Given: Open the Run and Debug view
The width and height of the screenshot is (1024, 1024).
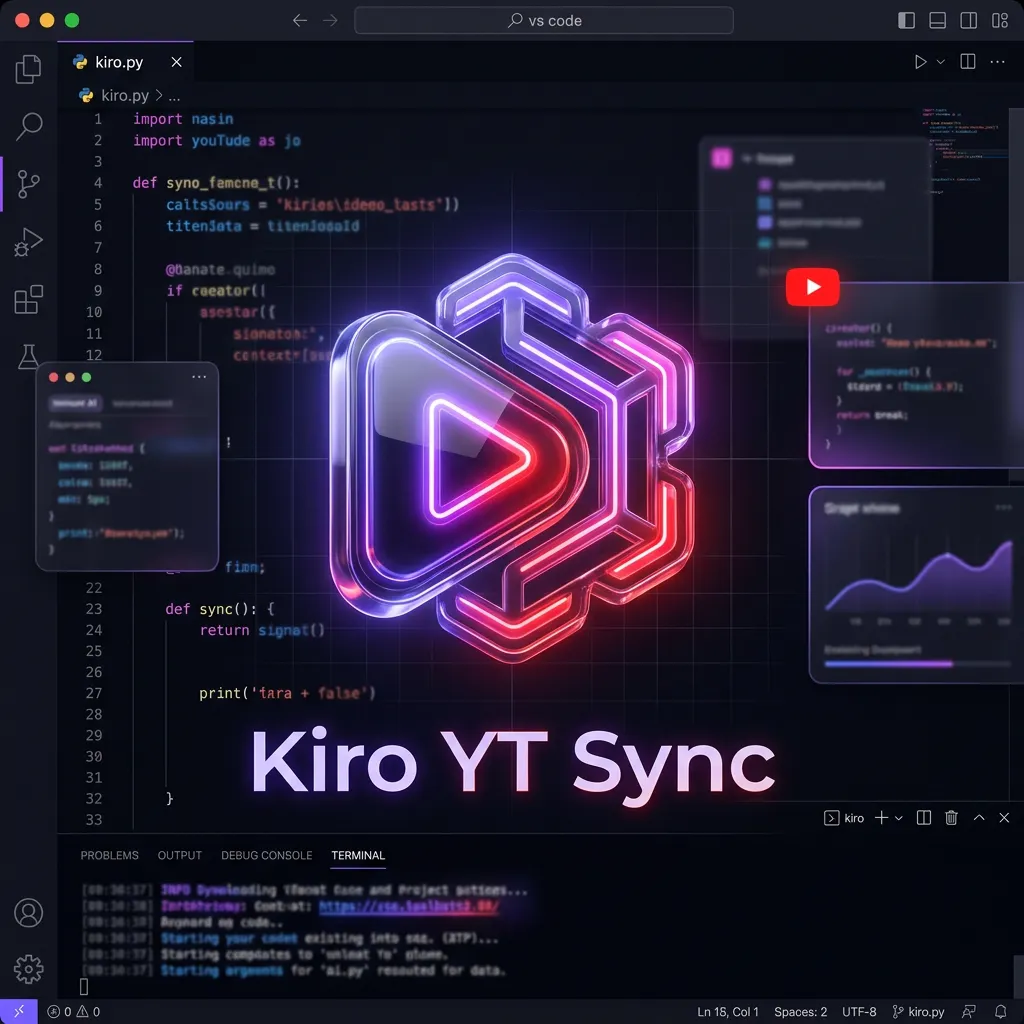Looking at the screenshot, I should (28, 242).
